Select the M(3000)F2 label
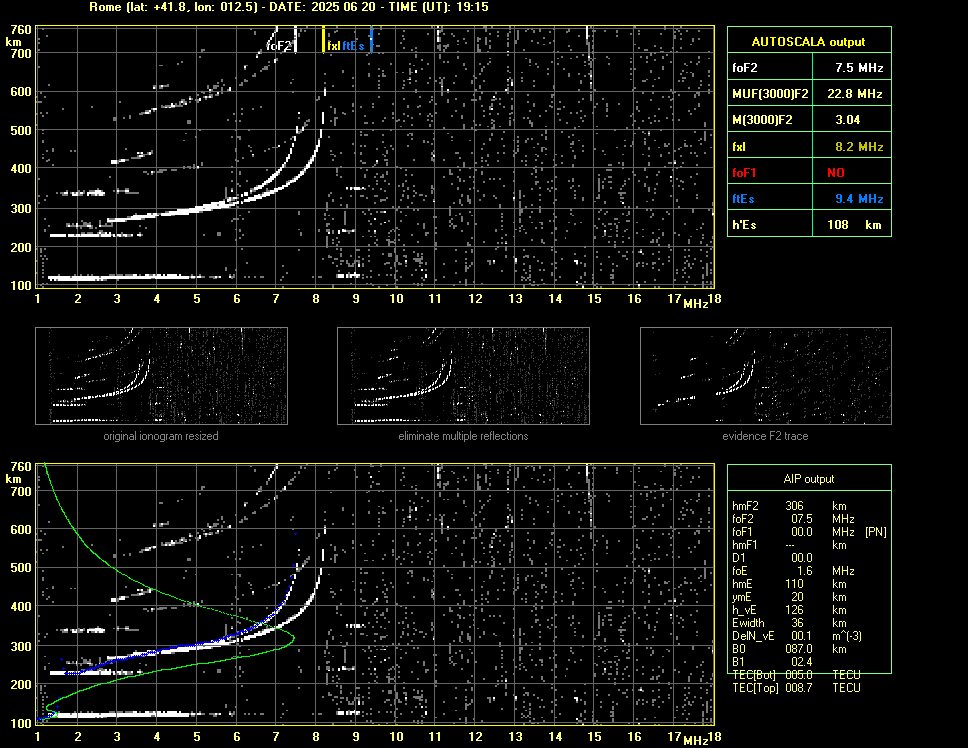The width and height of the screenshot is (968, 748). point(762,120)
